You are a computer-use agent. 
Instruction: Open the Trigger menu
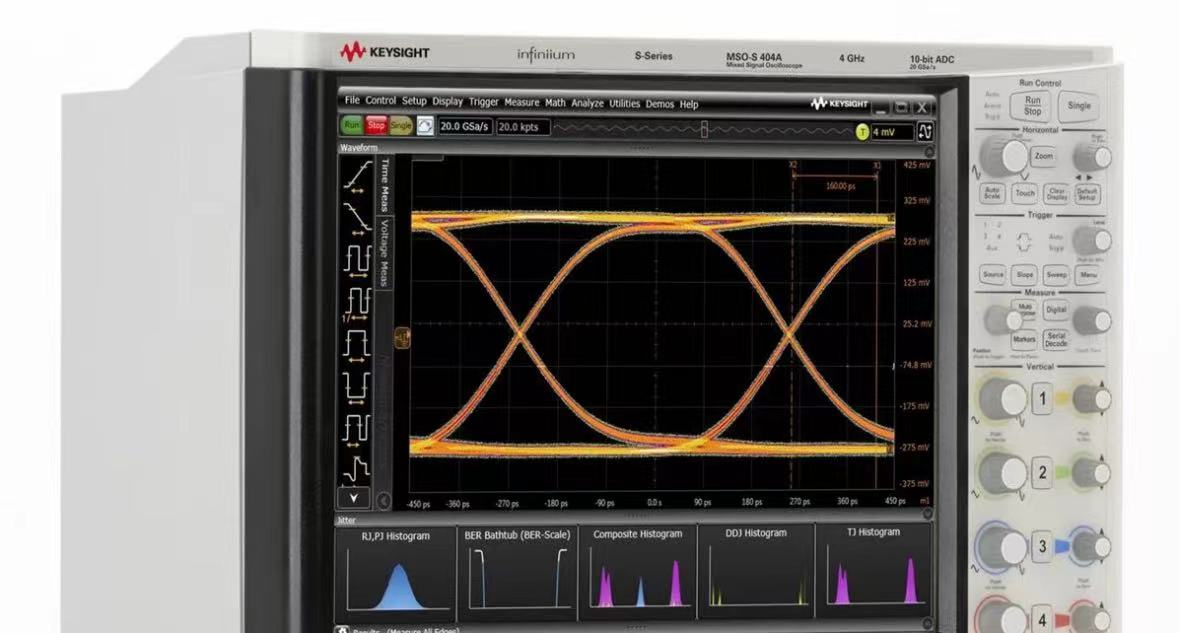pyautogui.click(x=483, y=102)
